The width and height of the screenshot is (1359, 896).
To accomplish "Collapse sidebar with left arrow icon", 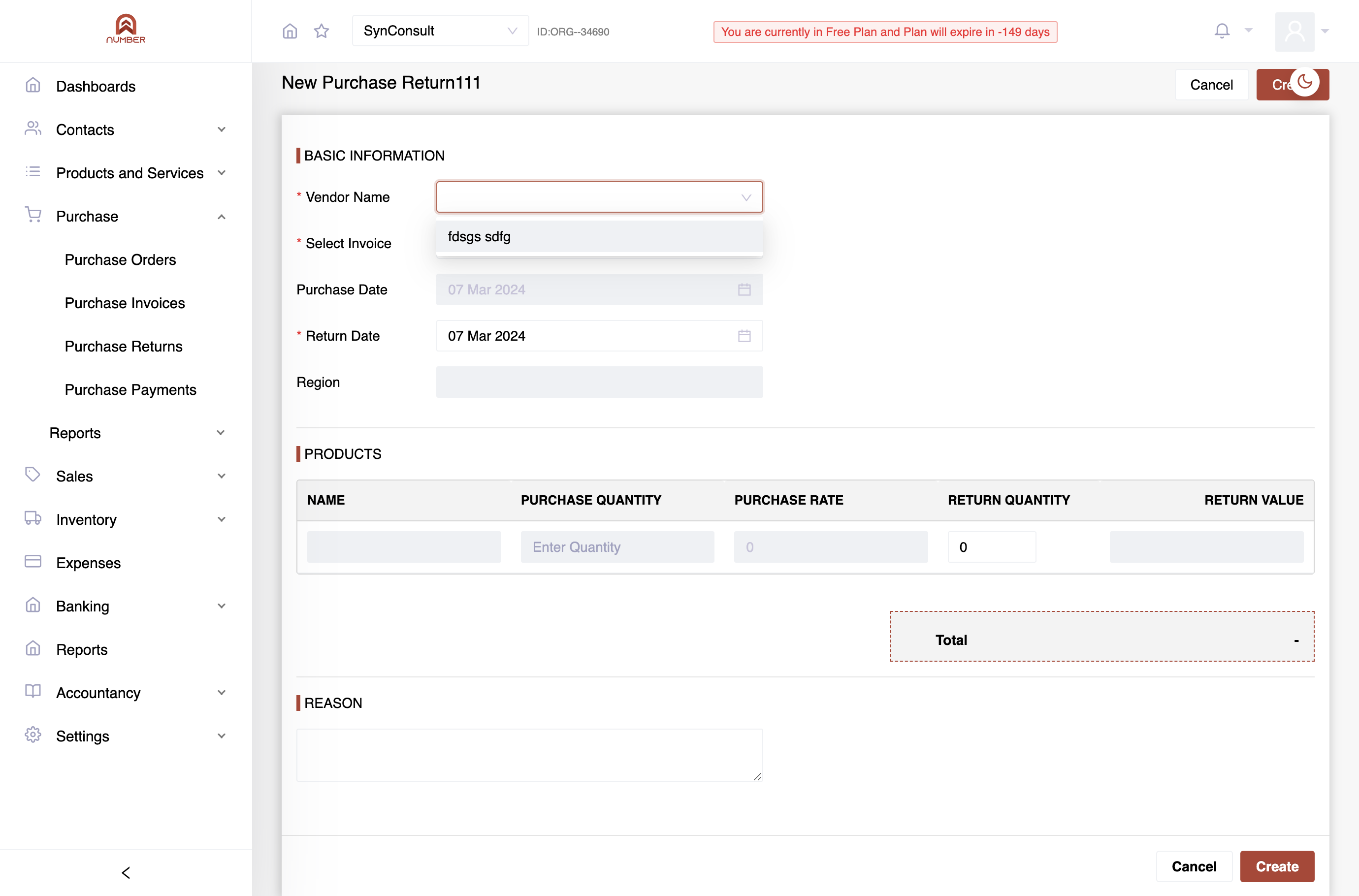I will (126, 872).
